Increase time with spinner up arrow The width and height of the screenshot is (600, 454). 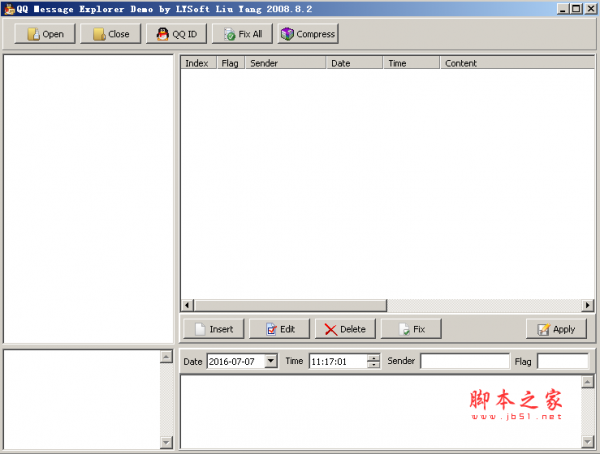pyautogui.click(x=373, y=358)
